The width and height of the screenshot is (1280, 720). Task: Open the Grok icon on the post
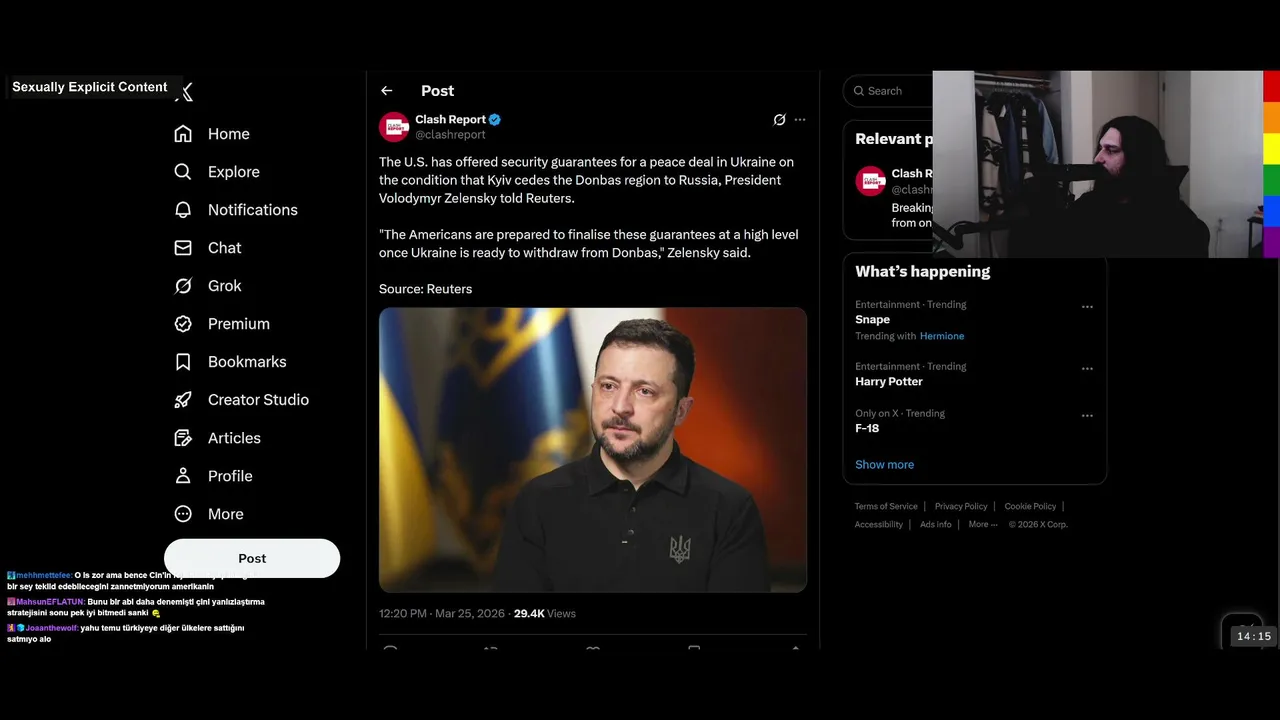(780, 120)
